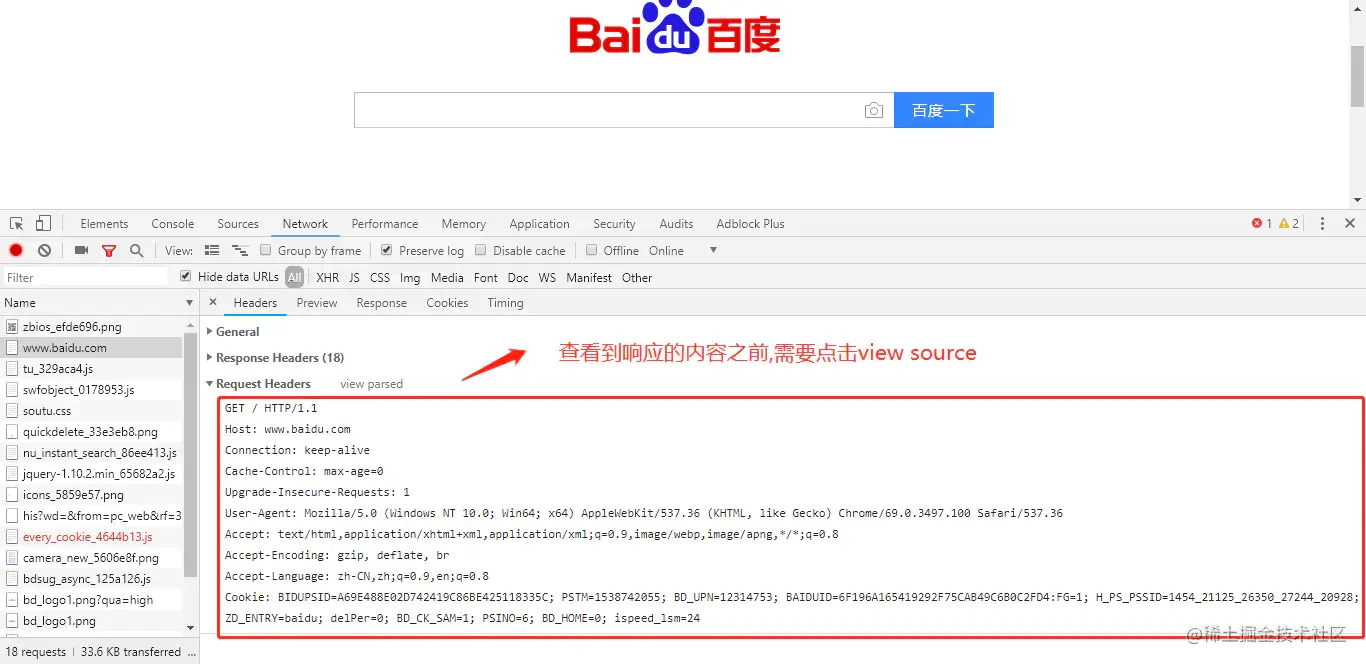Open the Security tab
The height and width of the screenshot is (664, 1366).
pos(614,223)
